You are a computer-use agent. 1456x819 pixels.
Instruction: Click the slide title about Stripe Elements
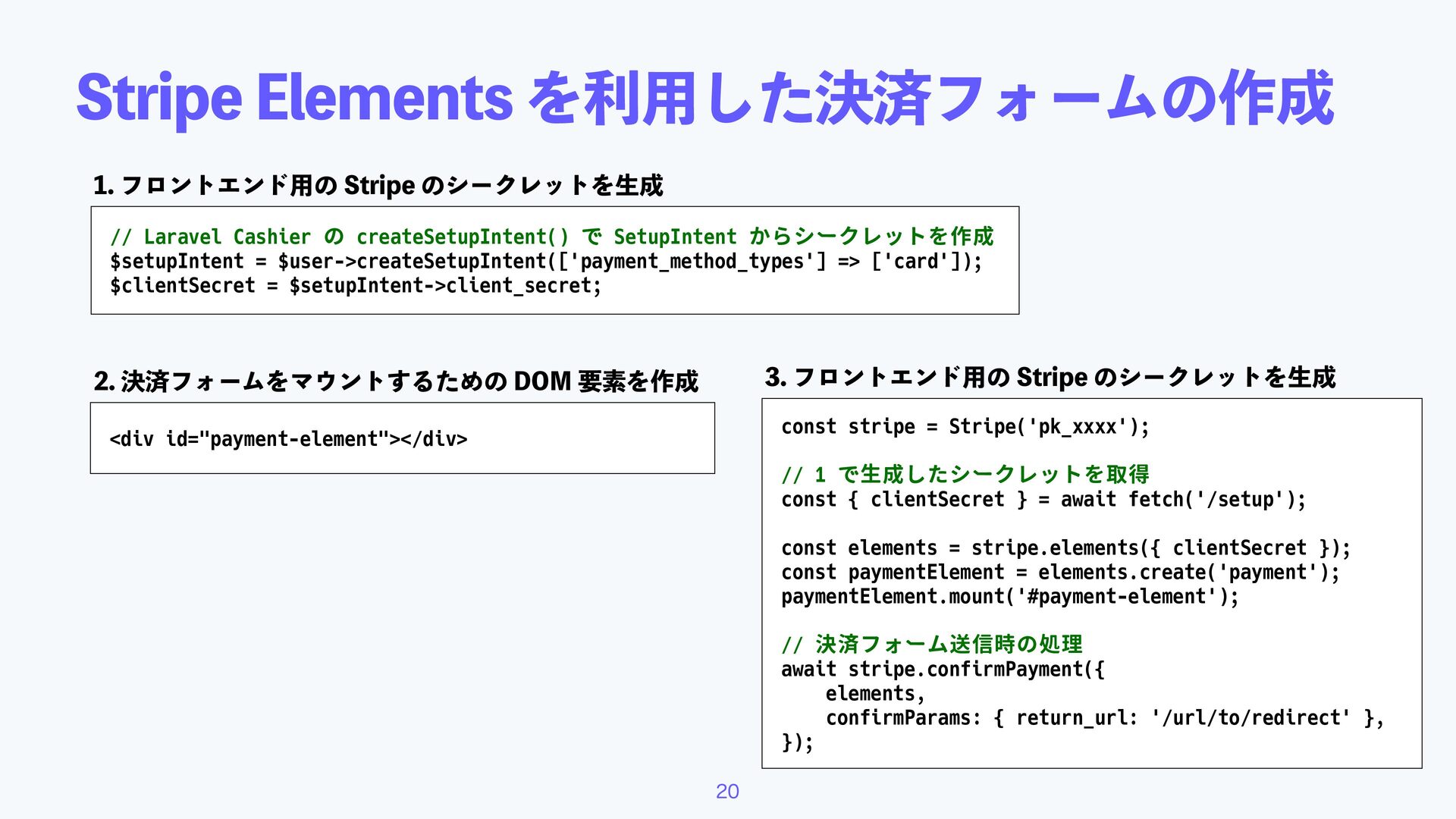click(x=704, y=99)
